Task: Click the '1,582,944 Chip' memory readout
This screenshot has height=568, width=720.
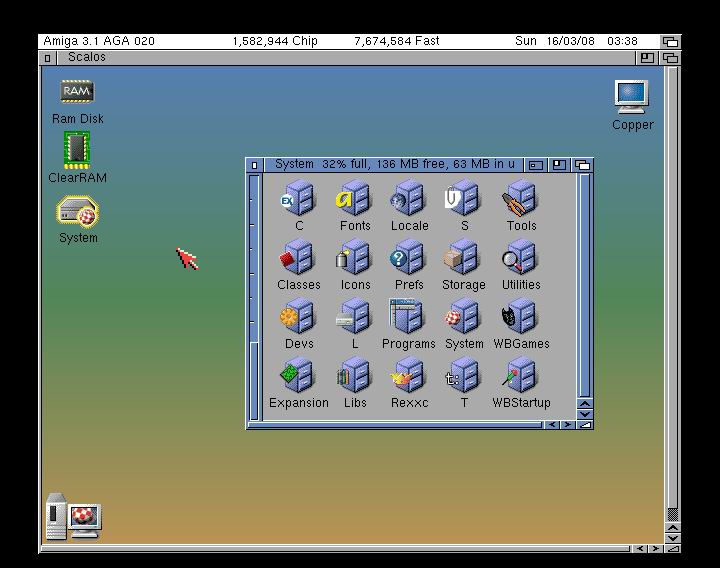Action: 275,41
